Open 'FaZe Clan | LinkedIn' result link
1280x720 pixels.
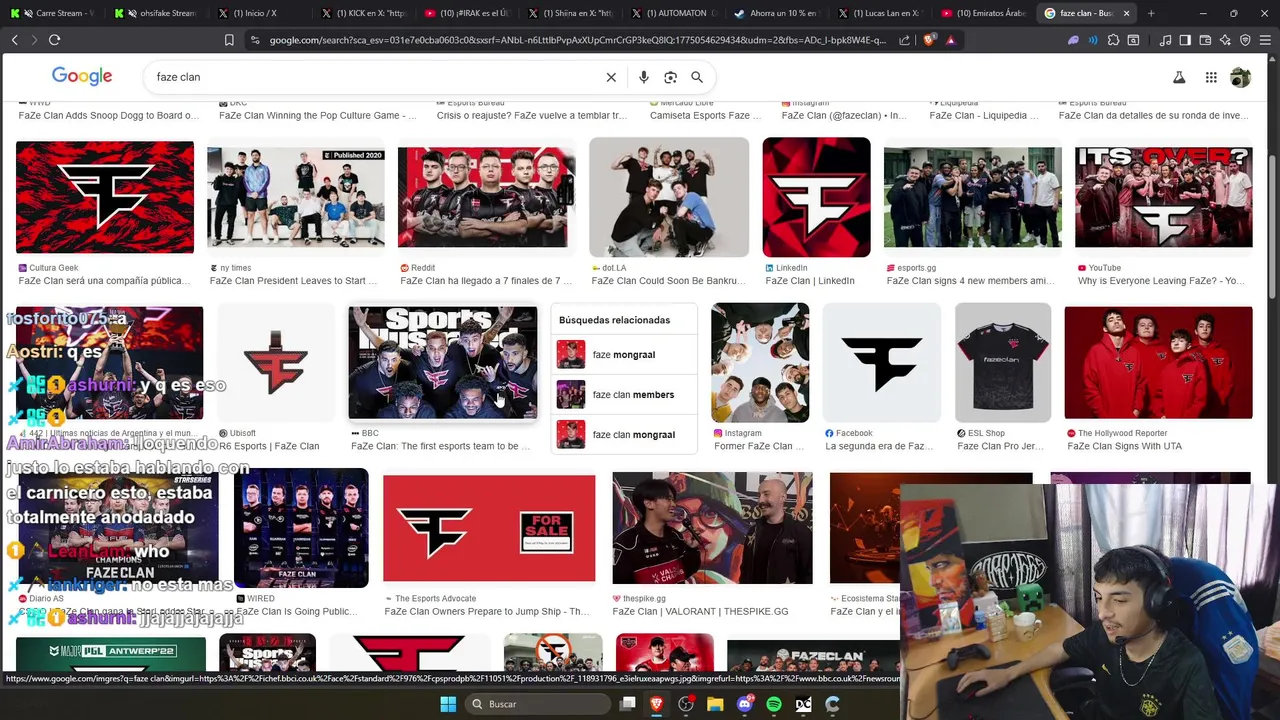coord(810,281)
